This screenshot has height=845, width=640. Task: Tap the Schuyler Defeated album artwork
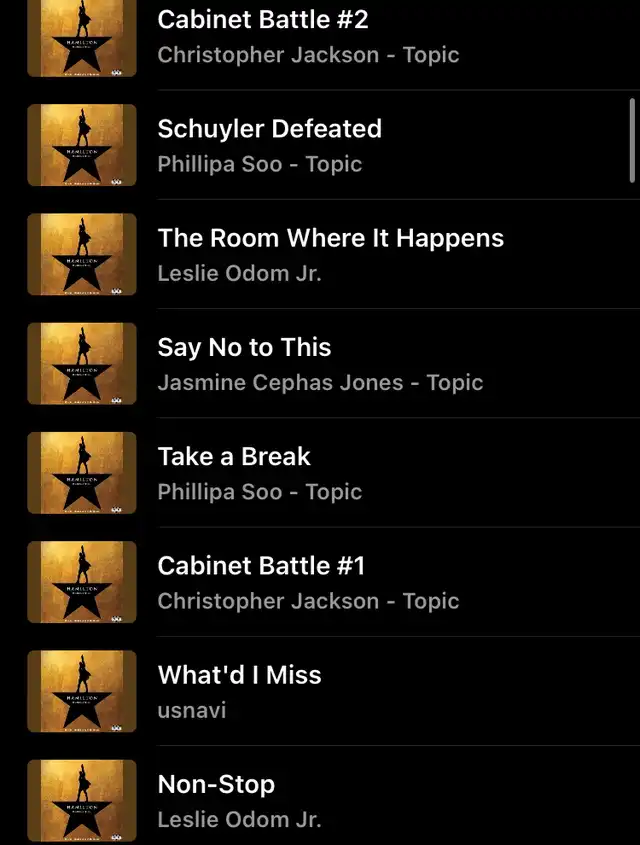pos(82,145)
